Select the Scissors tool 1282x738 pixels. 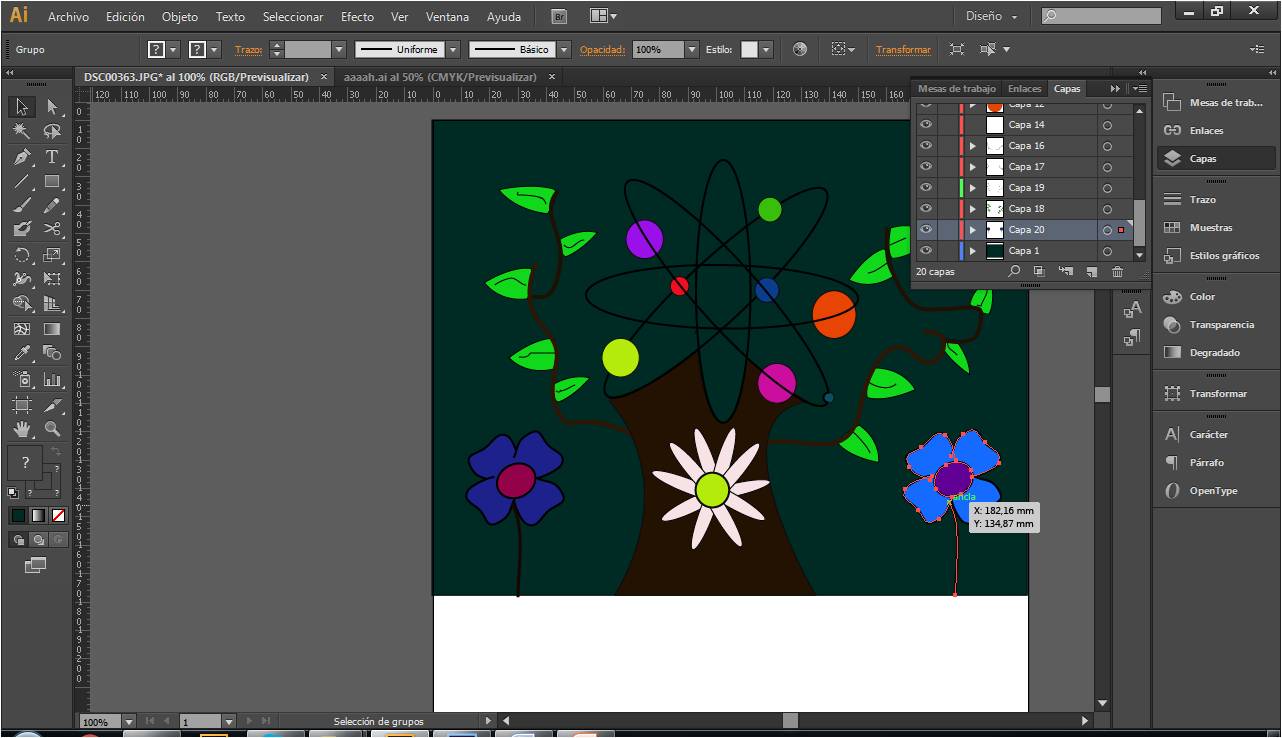point(52,229)
